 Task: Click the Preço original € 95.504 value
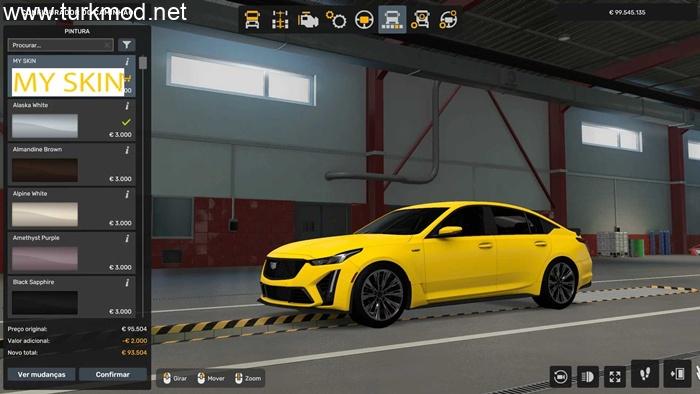click(134, 329)
